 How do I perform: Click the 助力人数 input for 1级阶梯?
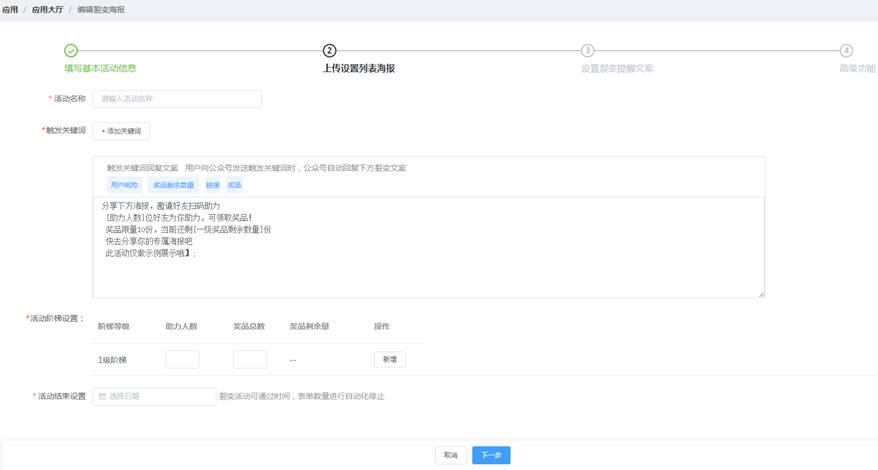point(183,360)
